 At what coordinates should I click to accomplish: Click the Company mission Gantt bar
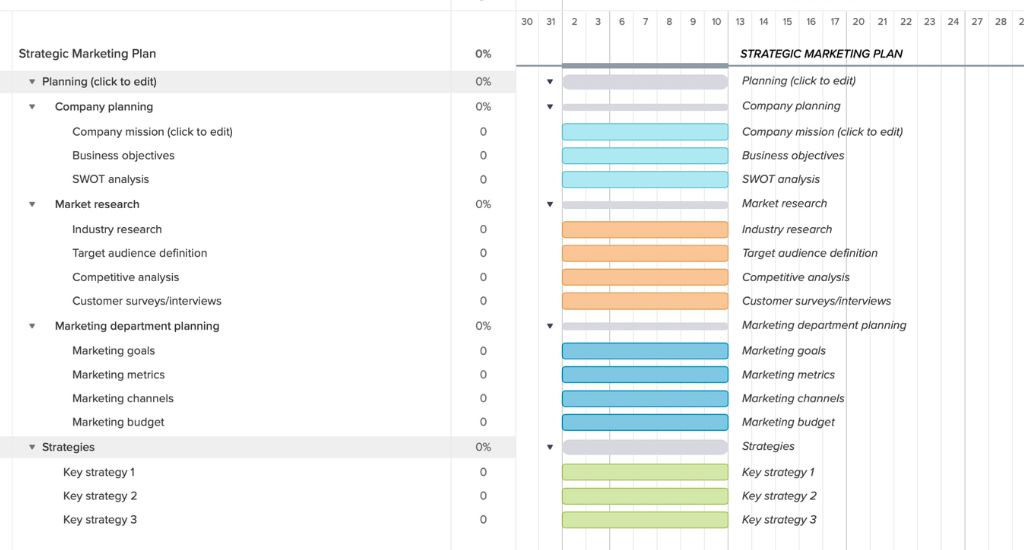pyautogui.click(x=645, y=132)
